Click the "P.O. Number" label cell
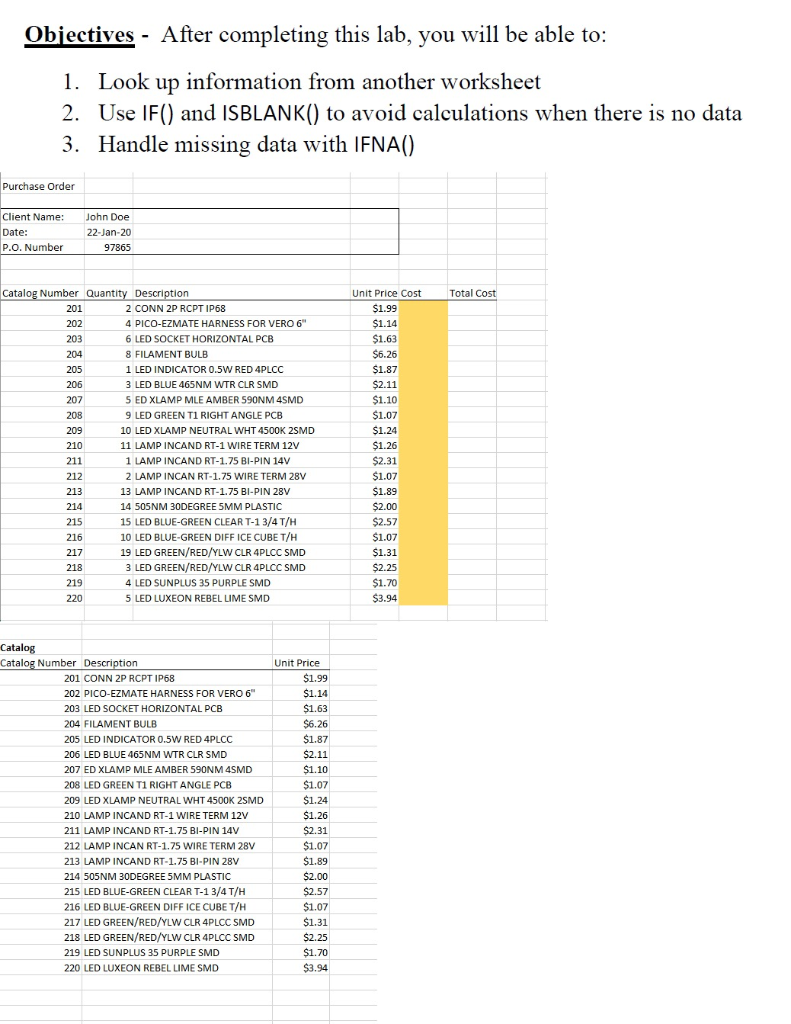Screen dimensions: 791x1024 (x=33, y=248)
